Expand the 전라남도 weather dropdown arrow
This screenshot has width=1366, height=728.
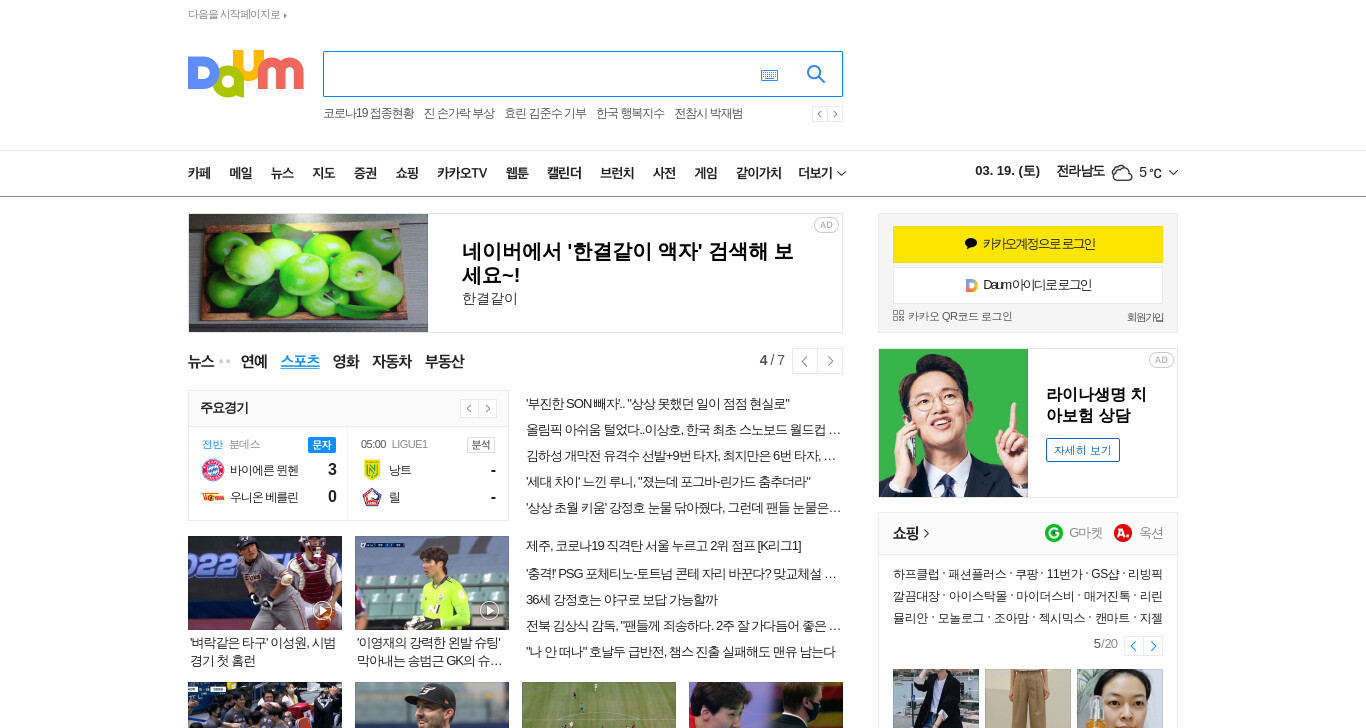(1173, 173)
